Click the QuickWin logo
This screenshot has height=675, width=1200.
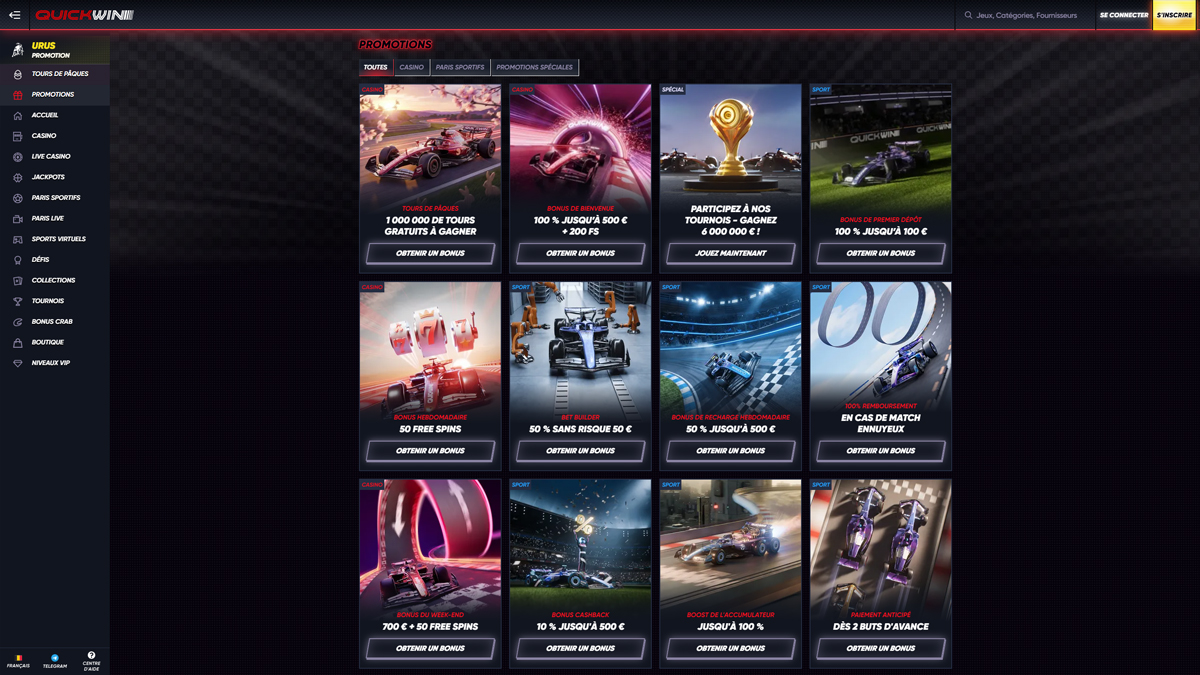point(84,15)
